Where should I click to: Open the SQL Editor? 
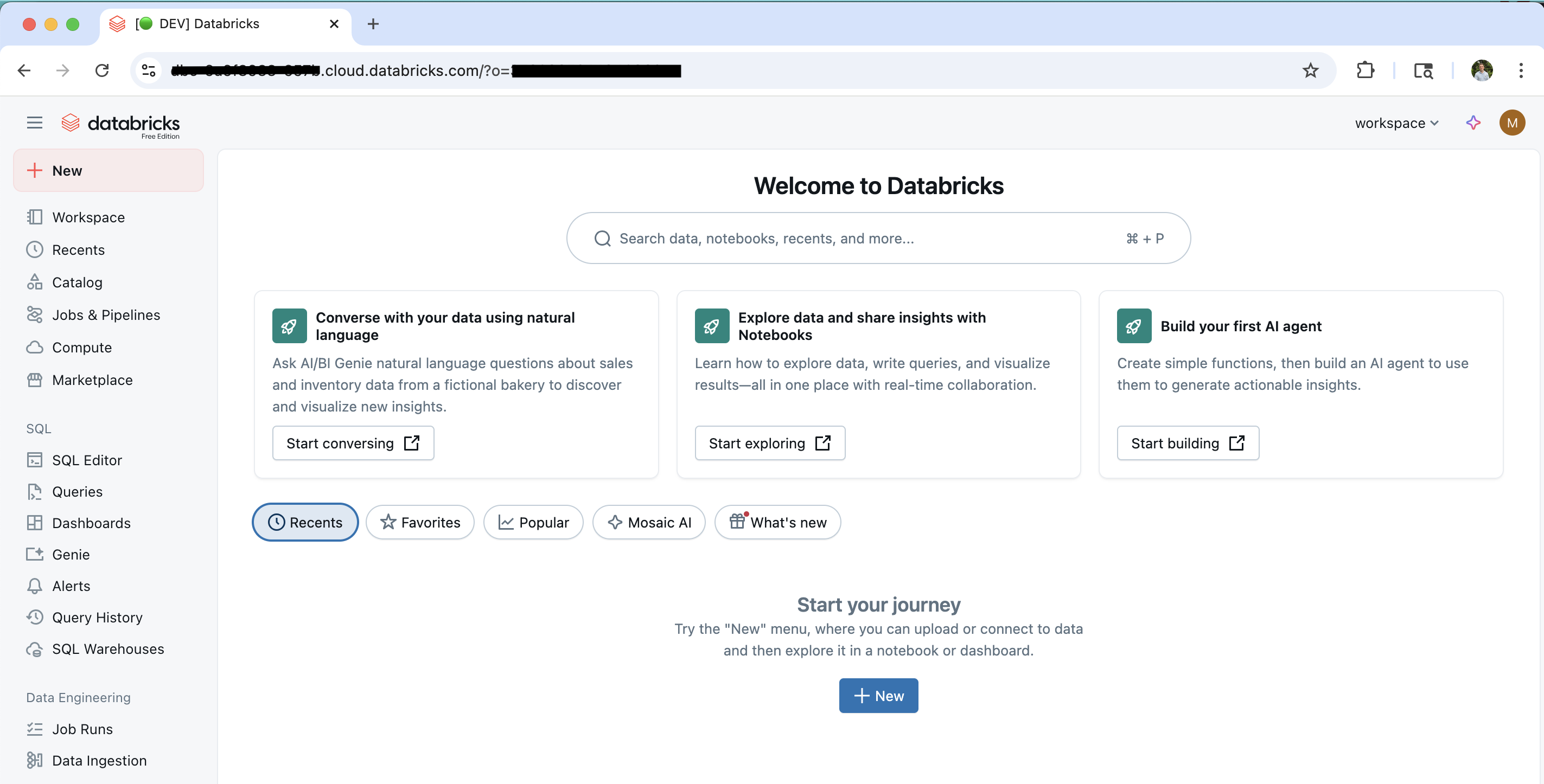point(109,460)
